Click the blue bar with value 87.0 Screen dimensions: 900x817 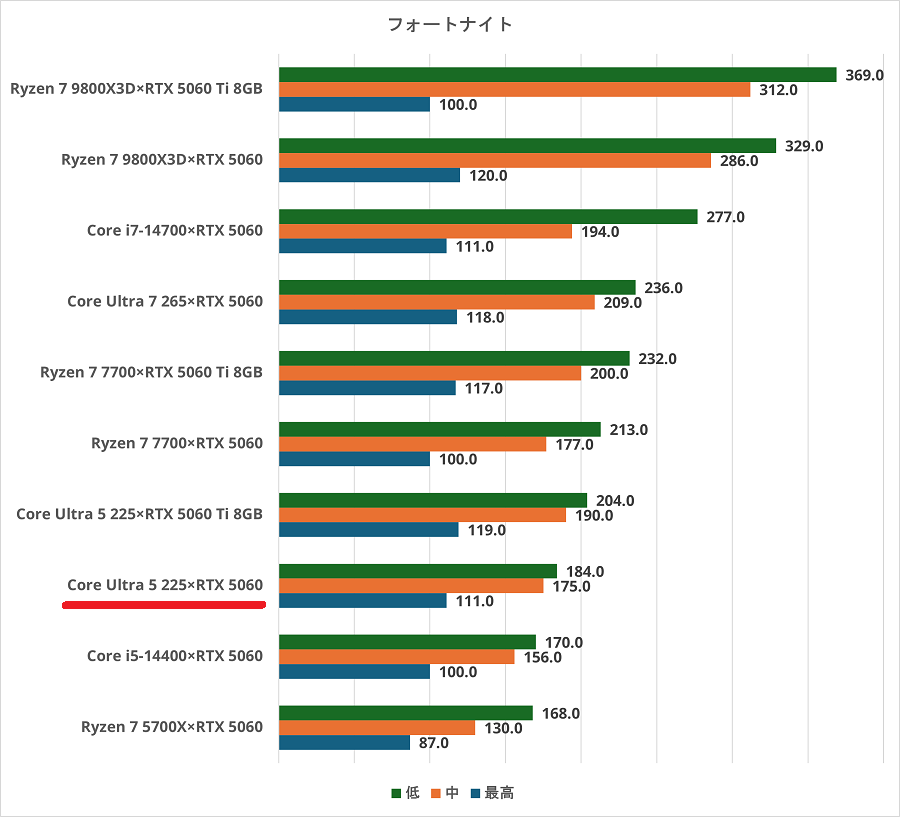click(344, 743)
